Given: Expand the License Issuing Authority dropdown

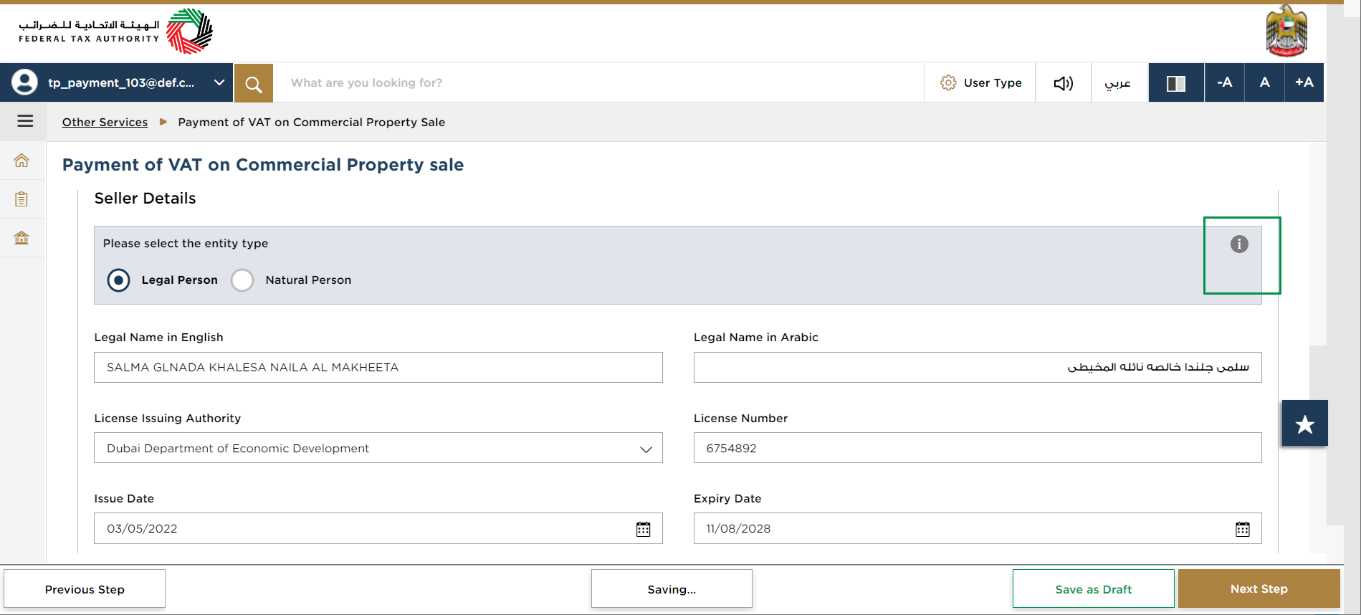Looking at the screenshot, I should click(378, 448).
